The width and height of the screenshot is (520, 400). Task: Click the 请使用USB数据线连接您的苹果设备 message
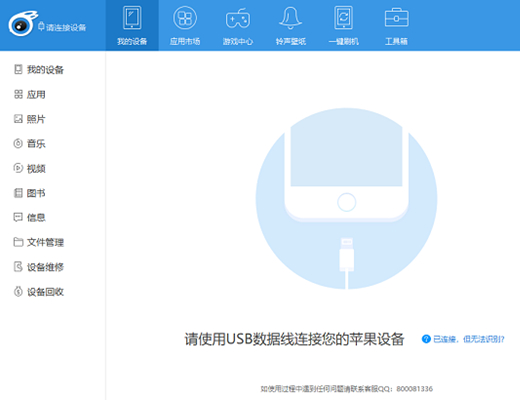(x=295, y=339)
